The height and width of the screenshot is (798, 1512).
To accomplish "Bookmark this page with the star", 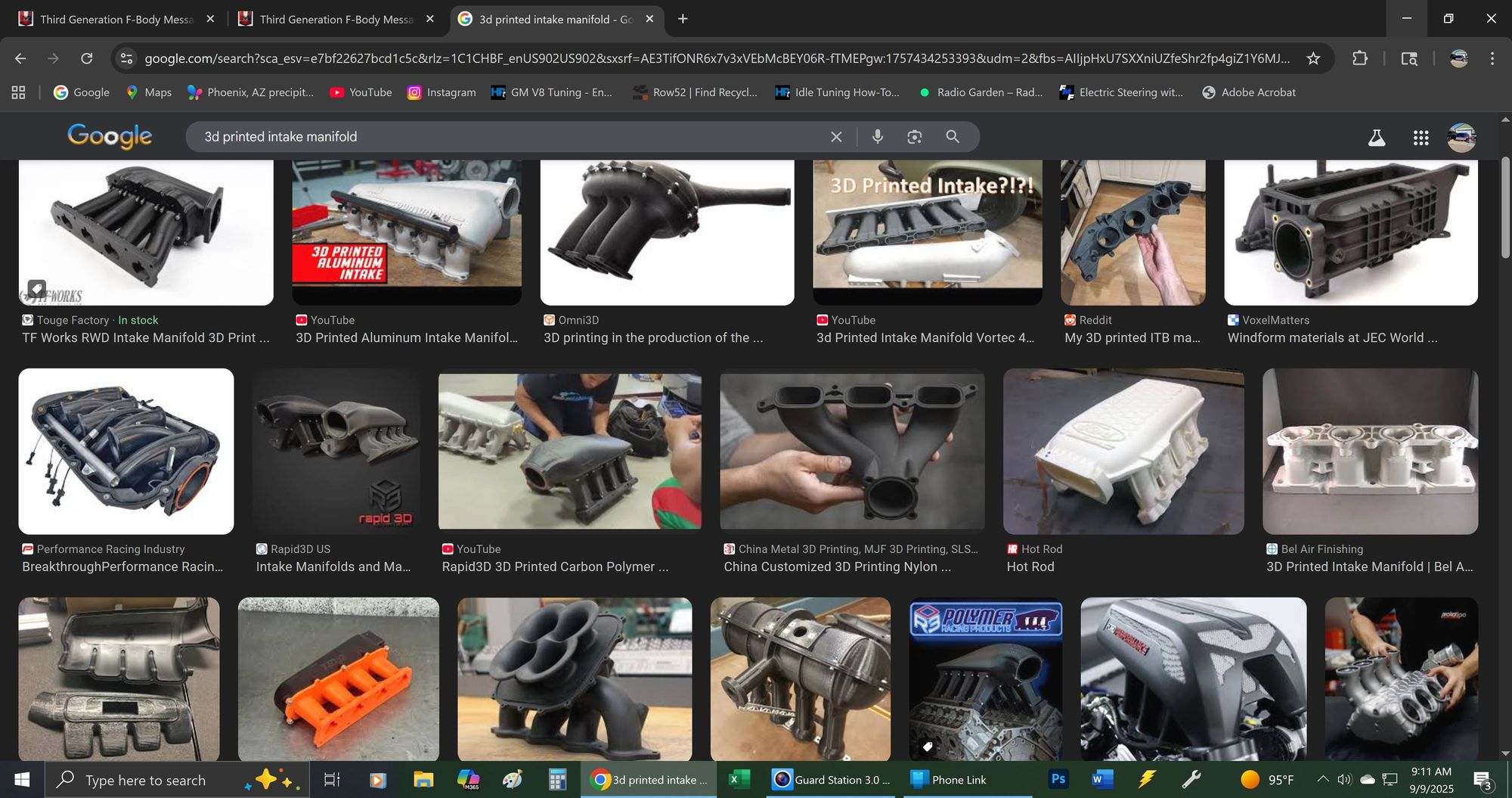I will pos(1313,58).
